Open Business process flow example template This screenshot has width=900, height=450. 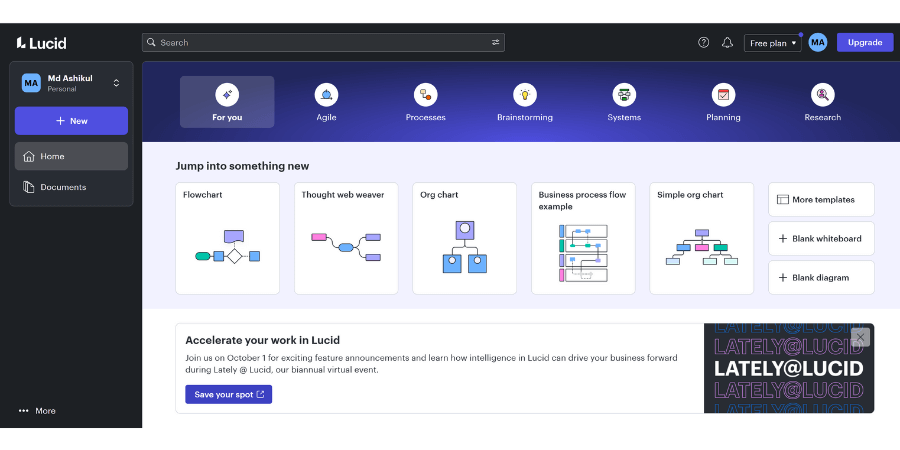click(x=583, y=238)
